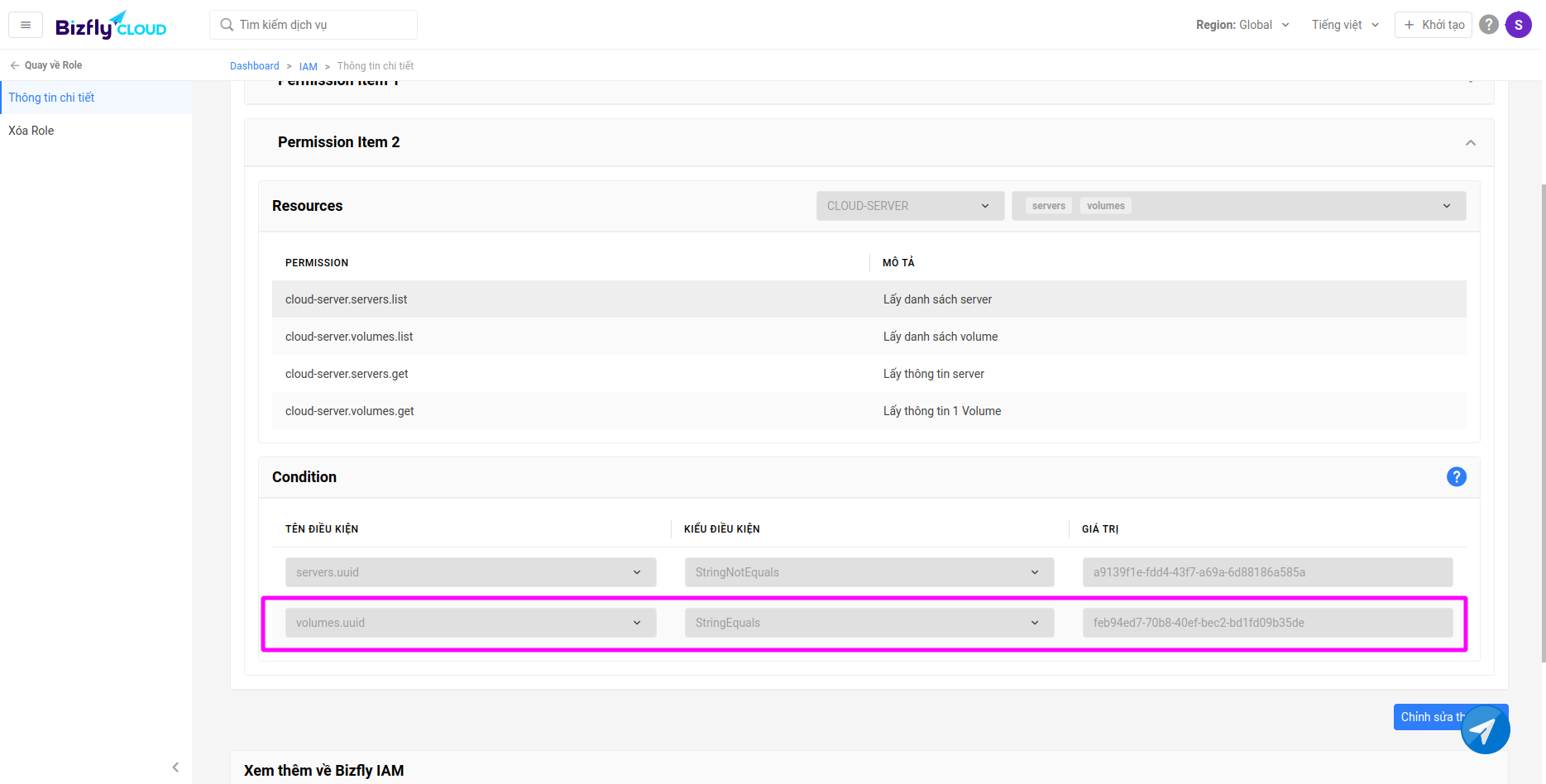1546x784 pixels.
Task: Open the hamburger menu icon
Action: (x=26, y=25)
